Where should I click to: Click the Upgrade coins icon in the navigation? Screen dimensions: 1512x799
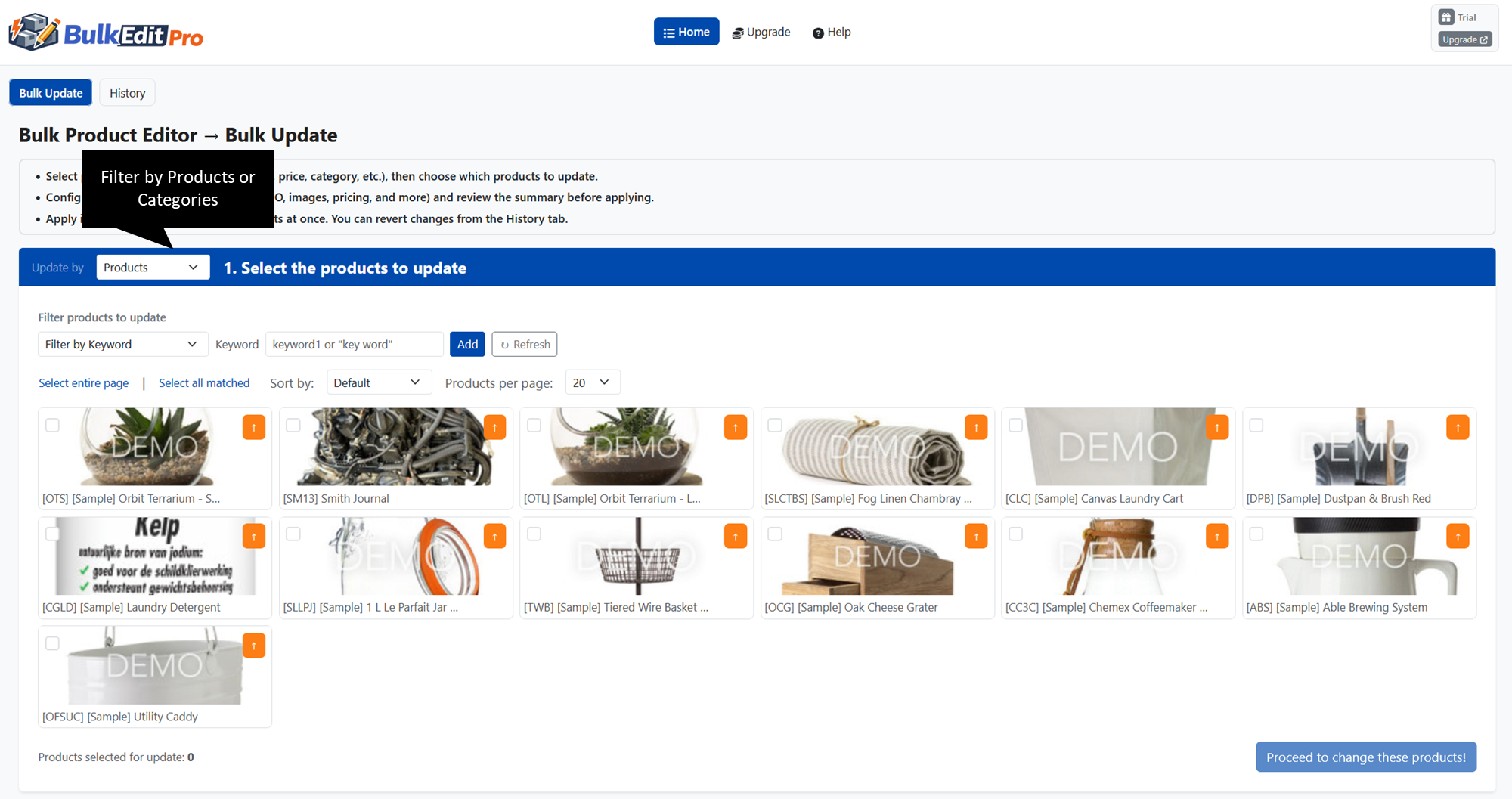pyautogui.click(x=737, y=32)
